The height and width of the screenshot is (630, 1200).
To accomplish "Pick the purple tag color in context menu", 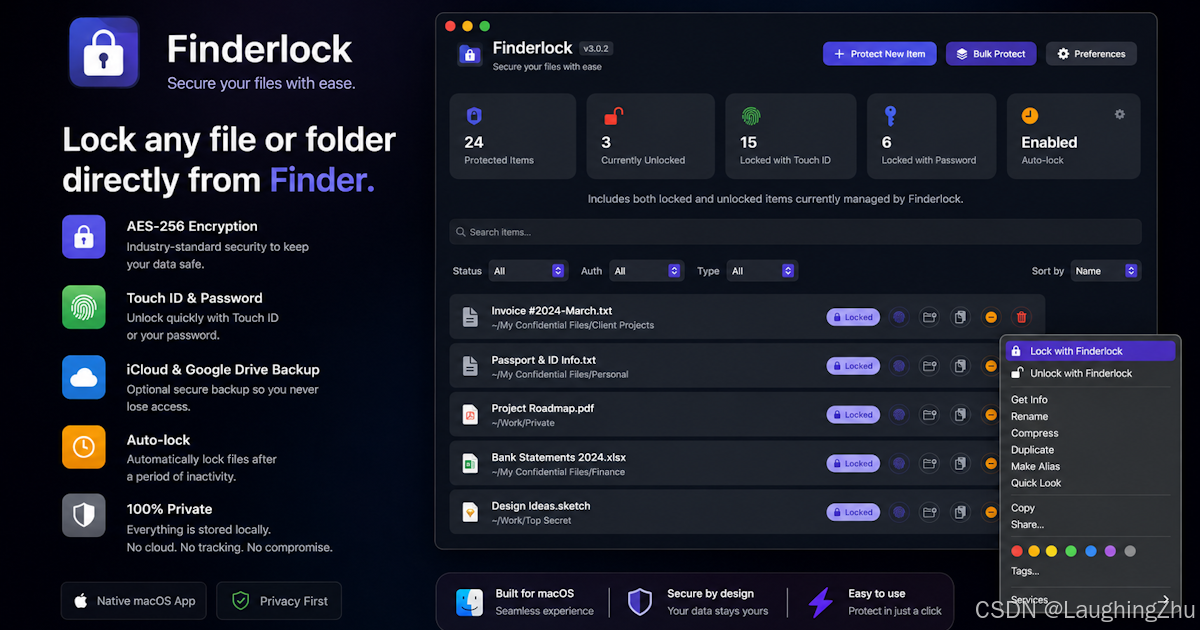I will [x=1110, y=551].
